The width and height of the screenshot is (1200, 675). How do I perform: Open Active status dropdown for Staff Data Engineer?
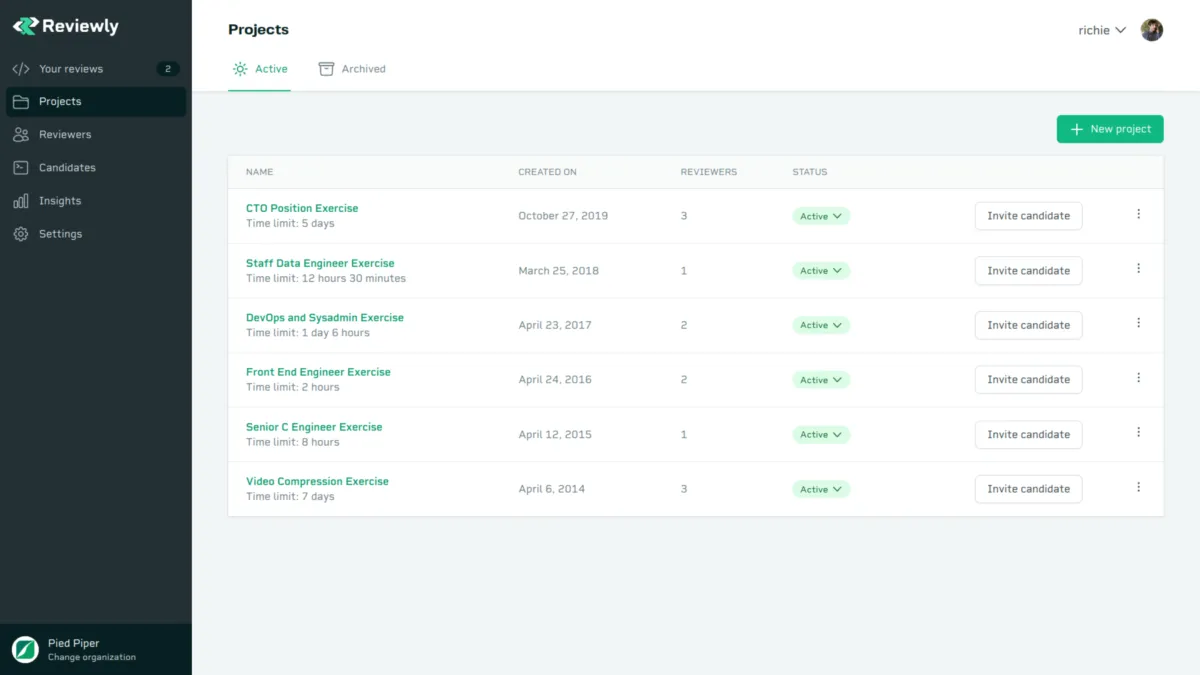(x=821, y=271)
